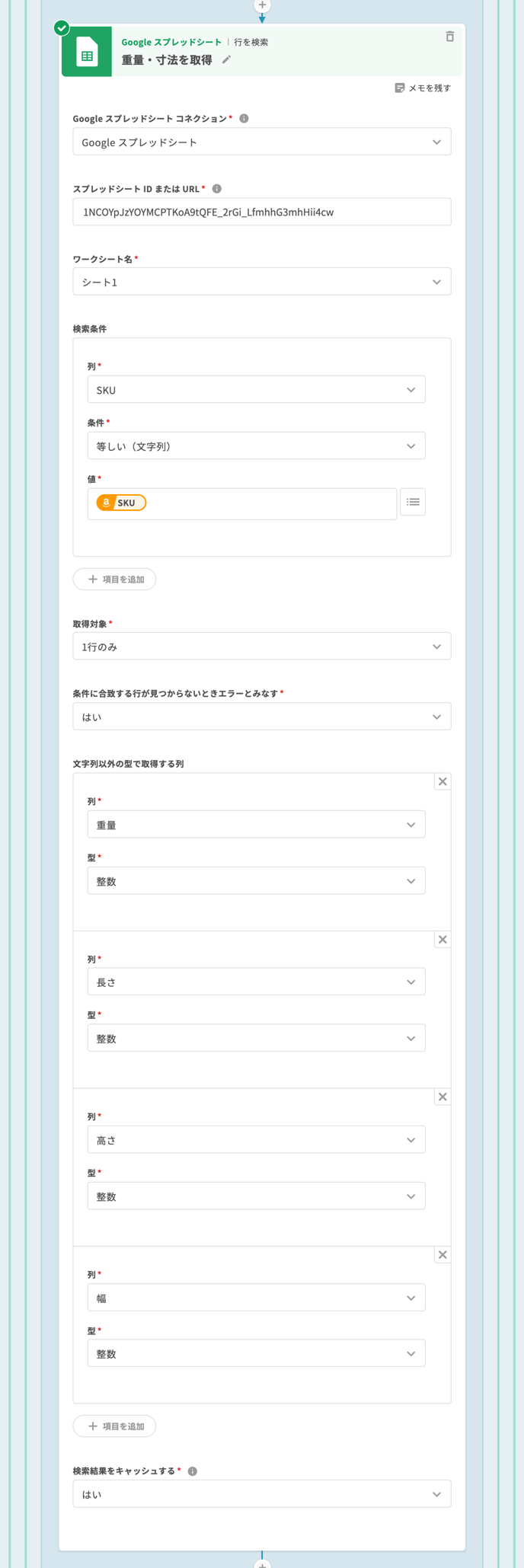This screenshot has width=524, height=1568.
Task: Show info for Google スプレッドシート コネクション
Action: click(244, 119)
